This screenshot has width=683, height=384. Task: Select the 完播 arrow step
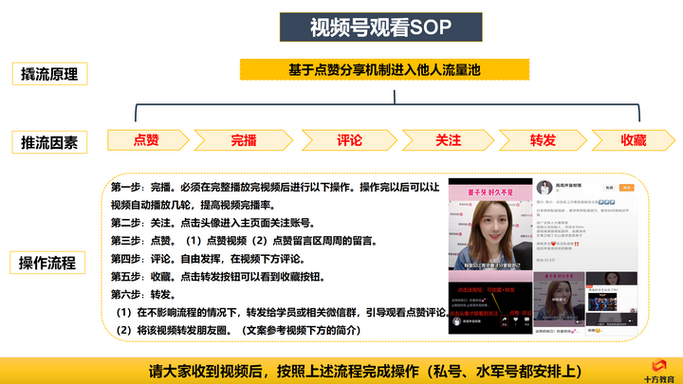click(x=243, y=140)
